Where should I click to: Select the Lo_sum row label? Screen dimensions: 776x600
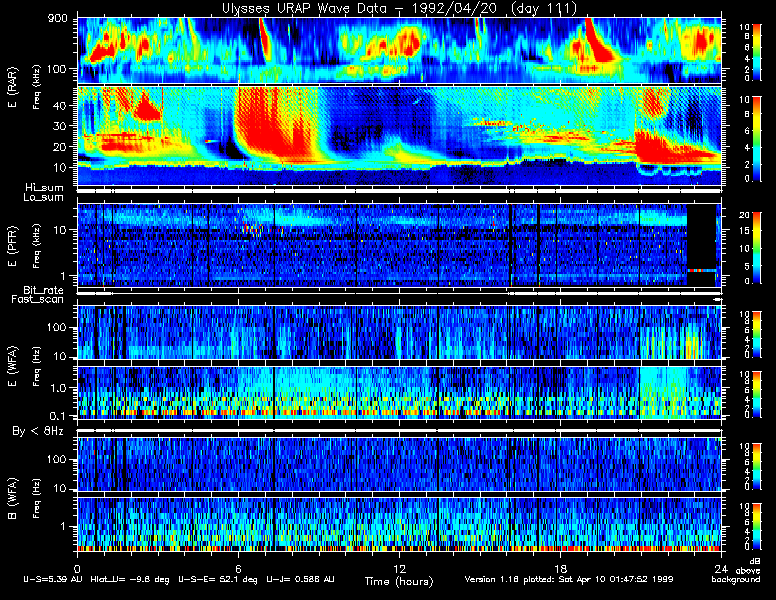(43, 198)
